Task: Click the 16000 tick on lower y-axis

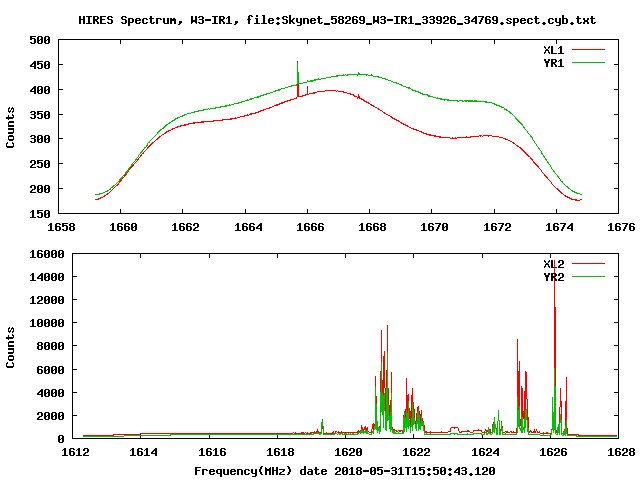Action: 47,254
